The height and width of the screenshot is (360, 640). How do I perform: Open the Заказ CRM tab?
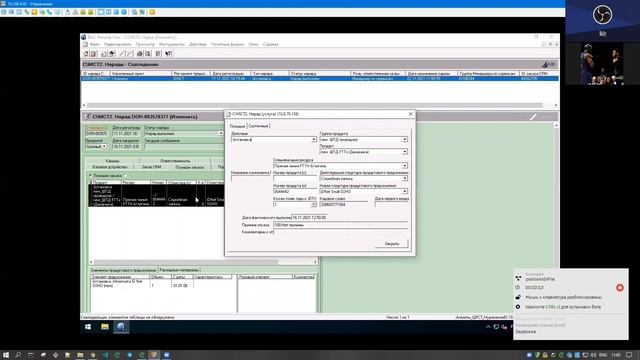pyautogui.click(x=151, y=167)
